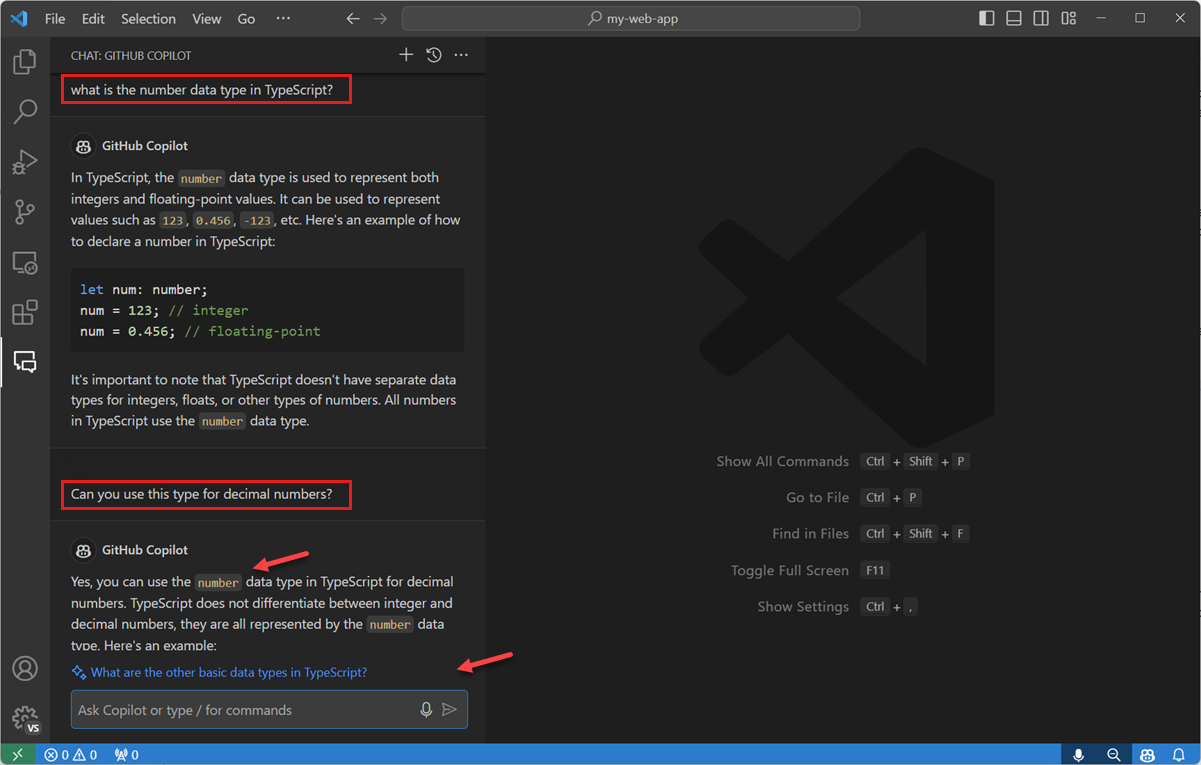Toggle the secondary side bar layout icon
The image size is (1201, 765).
coord(1041,18)
